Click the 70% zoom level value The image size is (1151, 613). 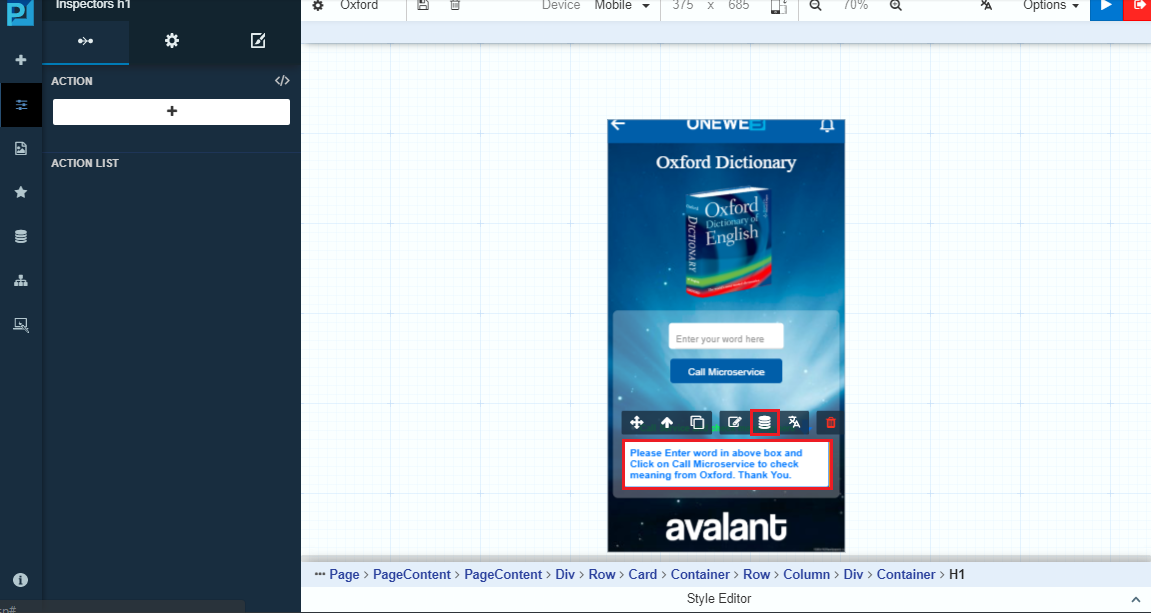(855, 5)
